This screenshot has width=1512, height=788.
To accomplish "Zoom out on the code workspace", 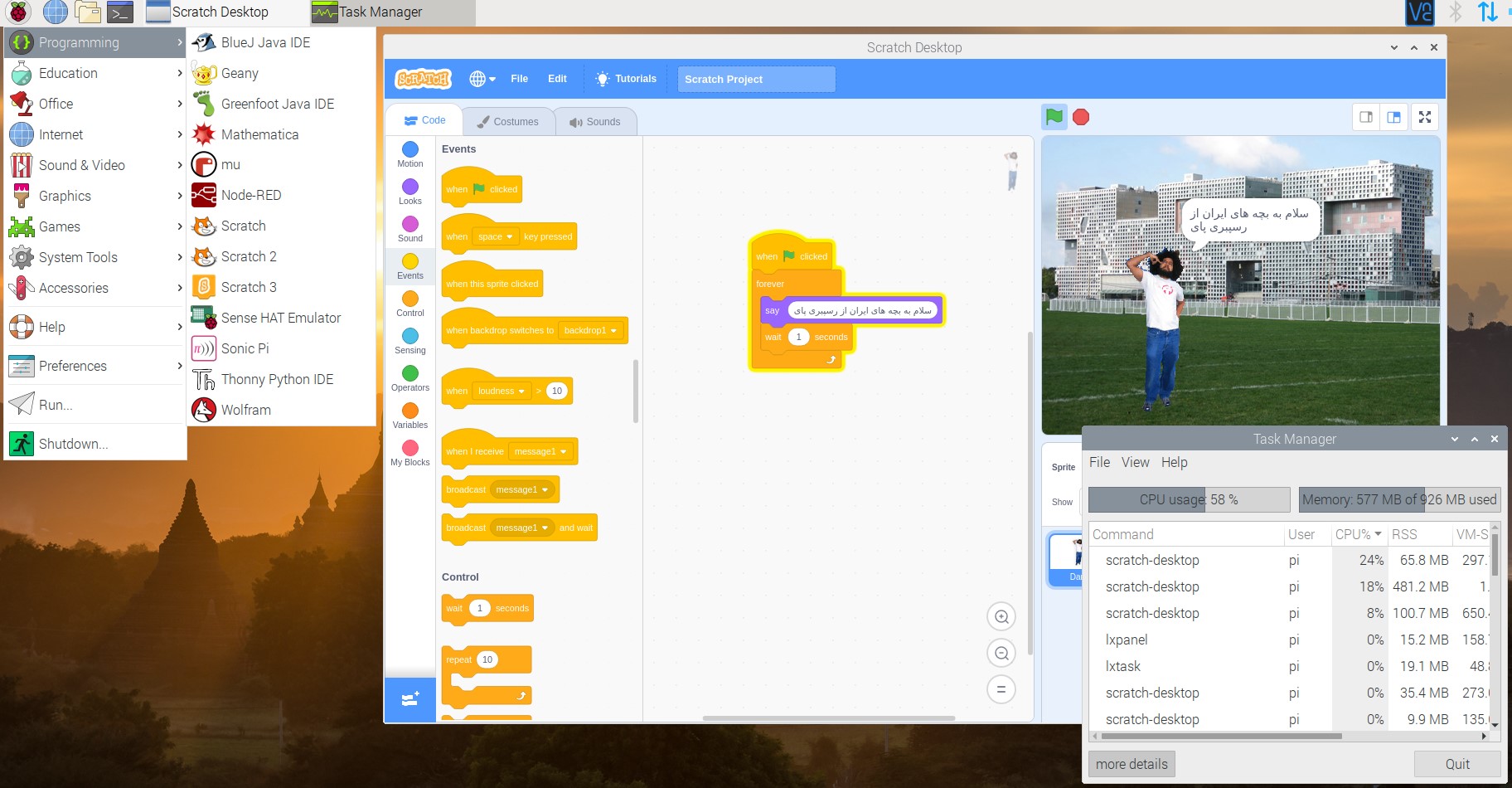I will pyautogui.click(x=1001, y=653).
